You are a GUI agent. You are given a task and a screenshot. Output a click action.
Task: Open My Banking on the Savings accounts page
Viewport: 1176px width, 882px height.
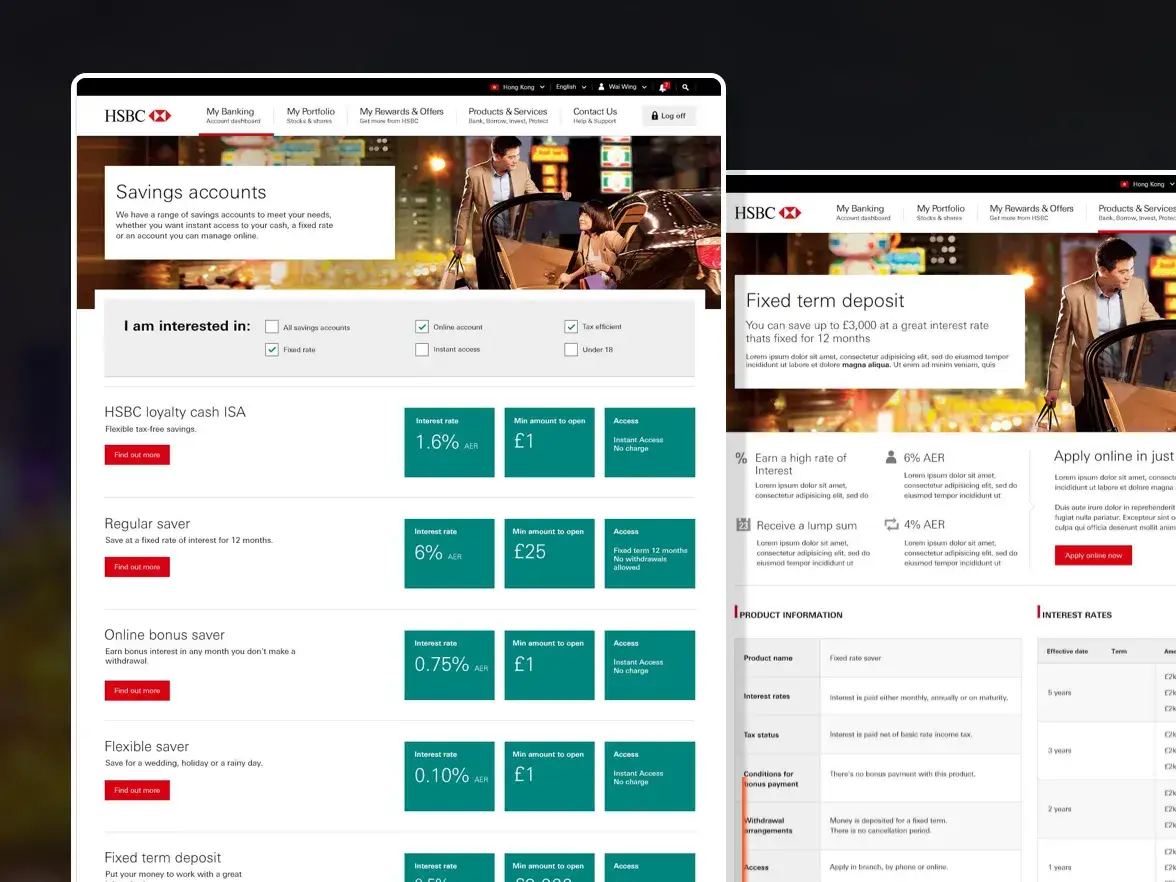[x=233, y=116]
